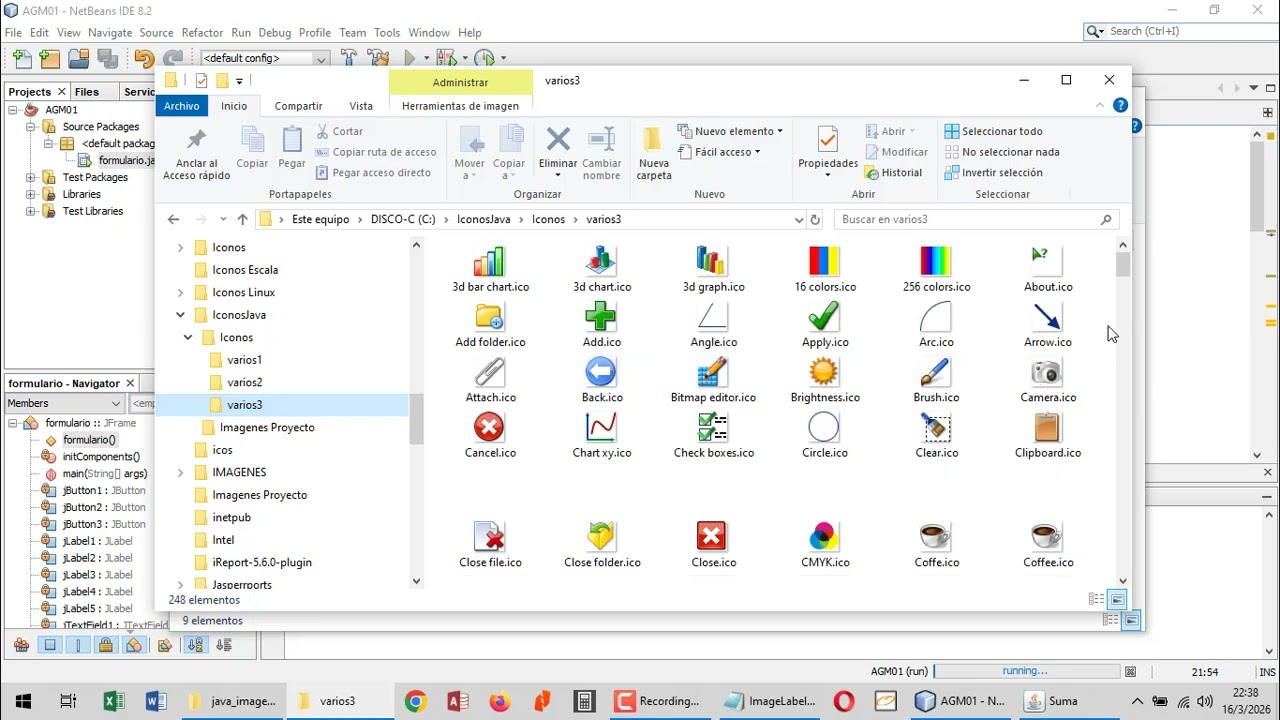
Task: Click the Mover a icon in Organizar group
Action: (469, 140)
